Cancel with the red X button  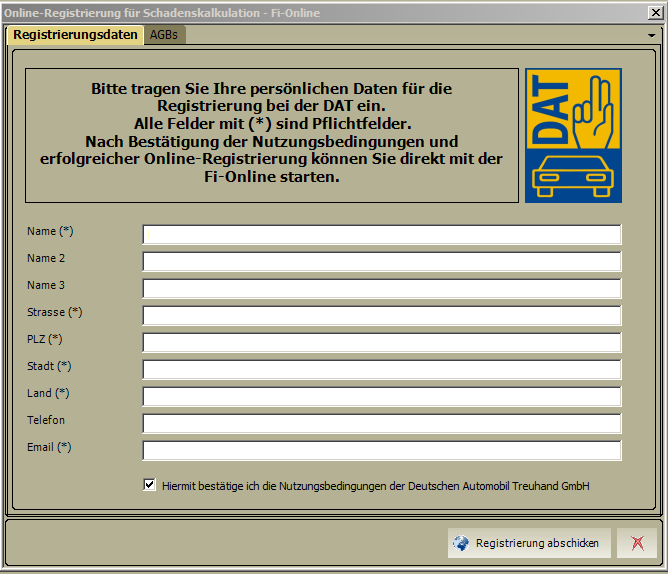point(637,543)
